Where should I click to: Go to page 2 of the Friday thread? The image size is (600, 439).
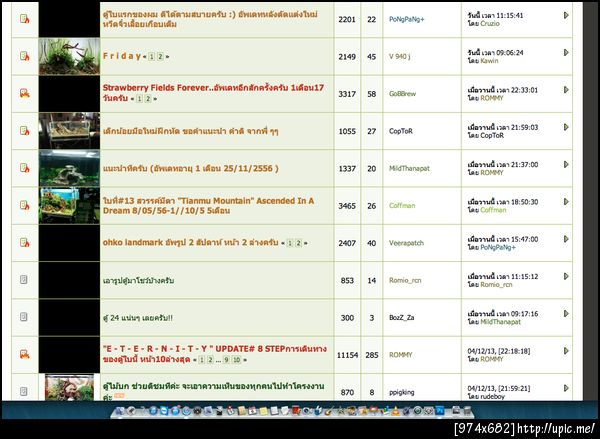(160, 57)
